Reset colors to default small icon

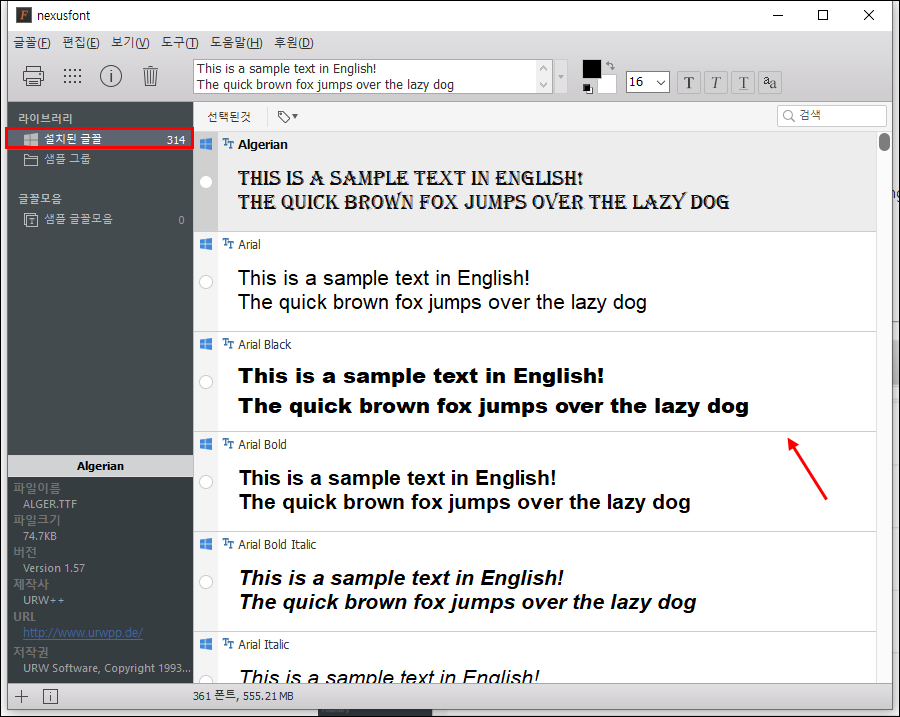[x=587, y=88]
